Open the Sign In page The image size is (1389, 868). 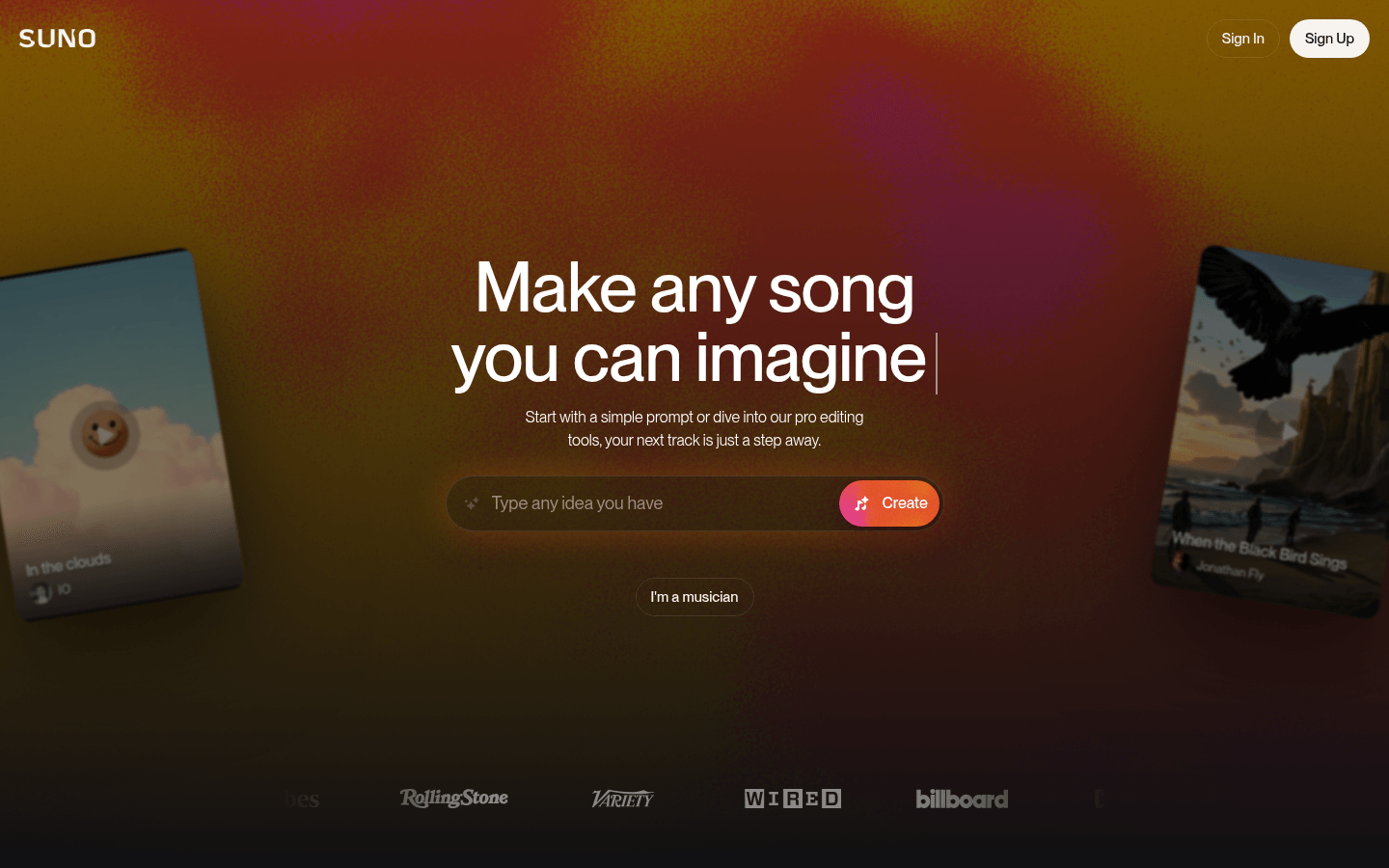(x=1242, y=39)
